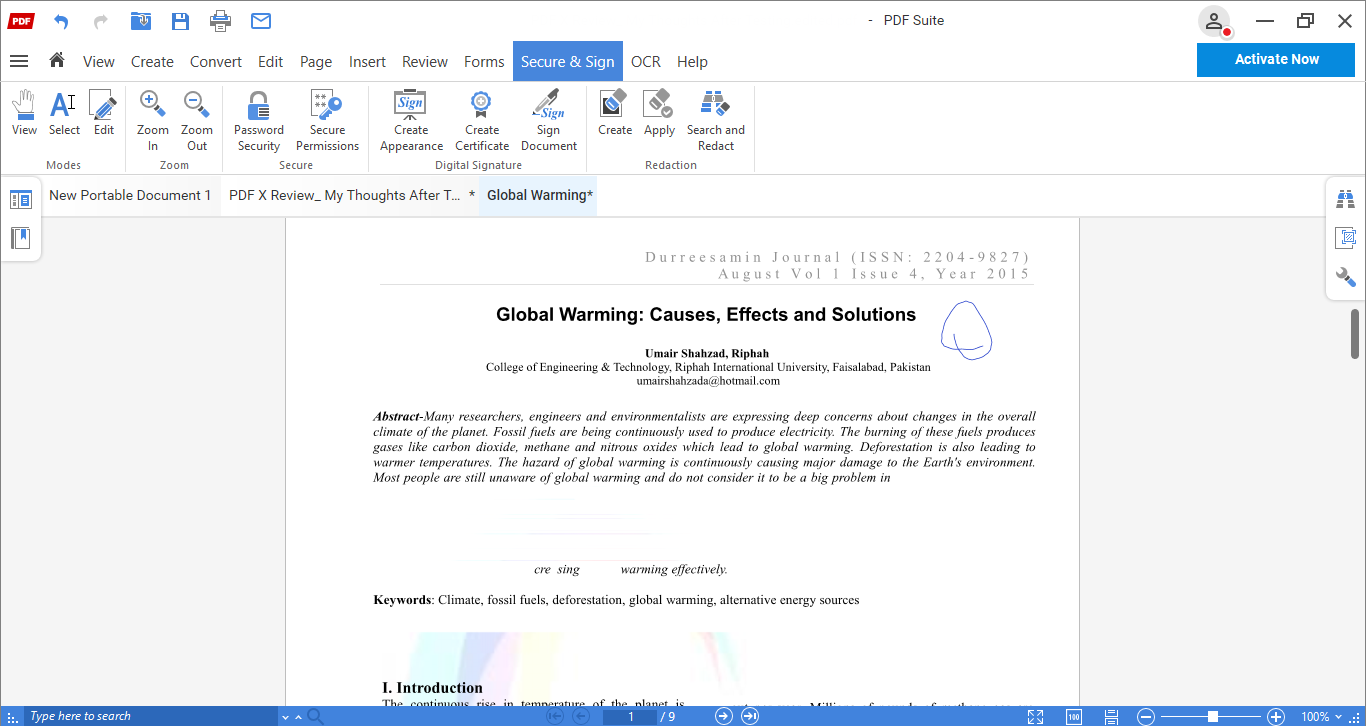Select the Sign Document tool
The image size is (1366, 726).
tap(548, 118)
